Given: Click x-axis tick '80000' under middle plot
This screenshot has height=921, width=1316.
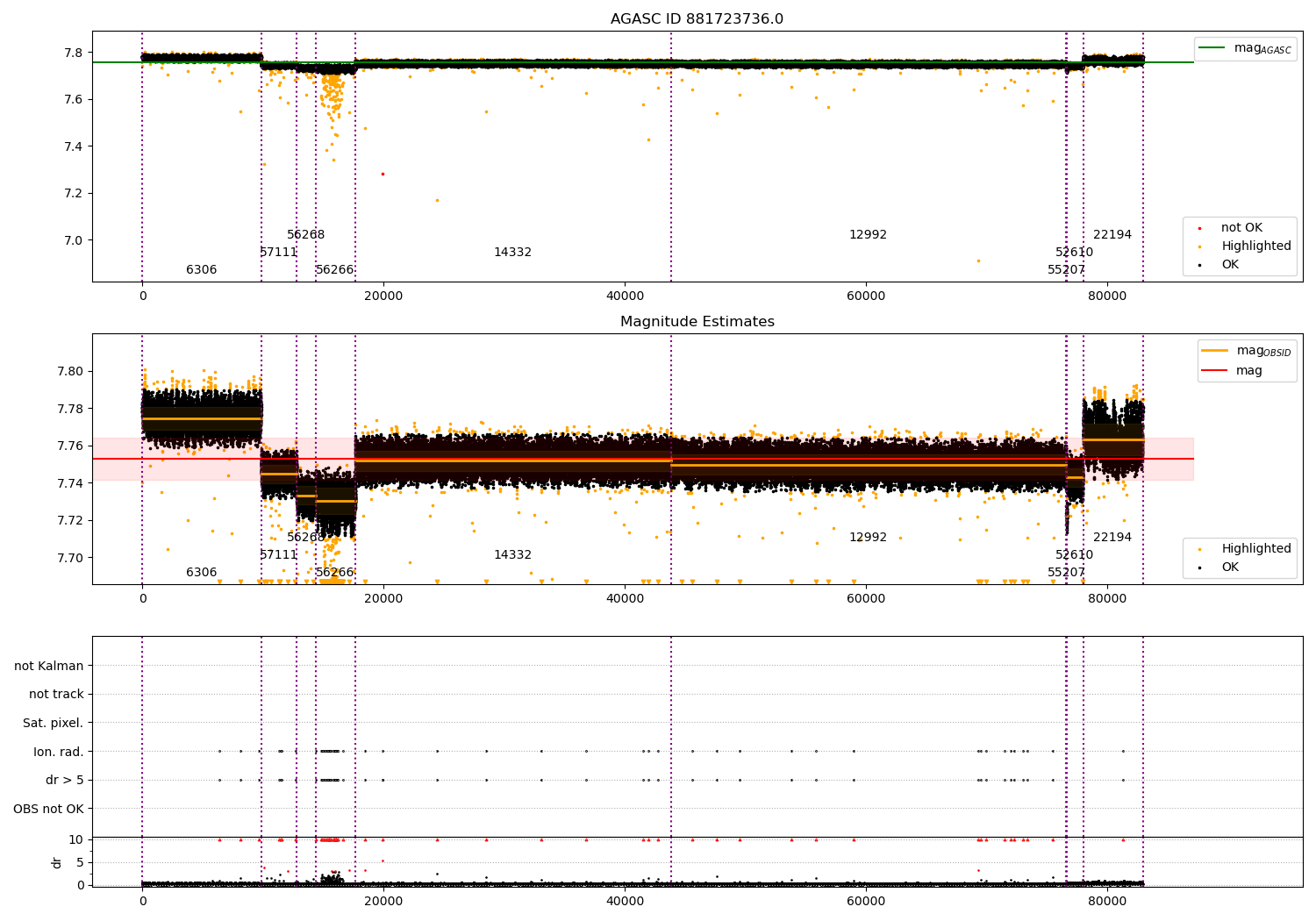Looking at the screenshot, I should [1107, 599].
